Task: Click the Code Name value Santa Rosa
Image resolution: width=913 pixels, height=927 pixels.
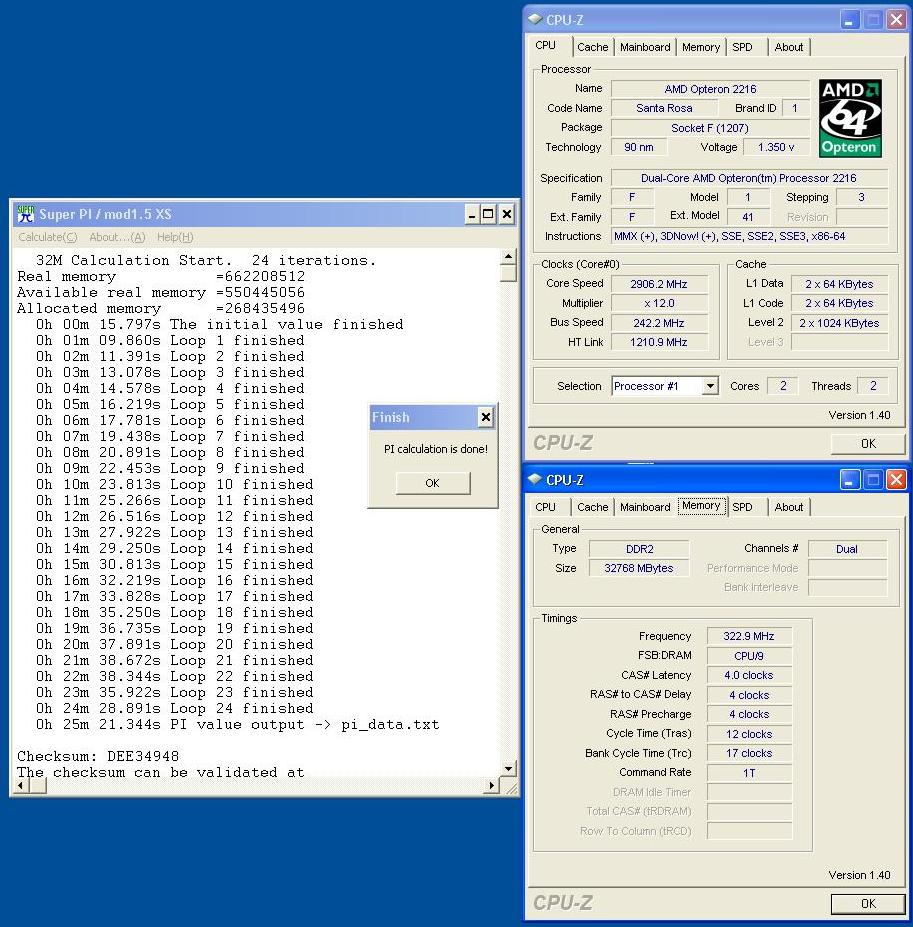Action: pos(664,108)
